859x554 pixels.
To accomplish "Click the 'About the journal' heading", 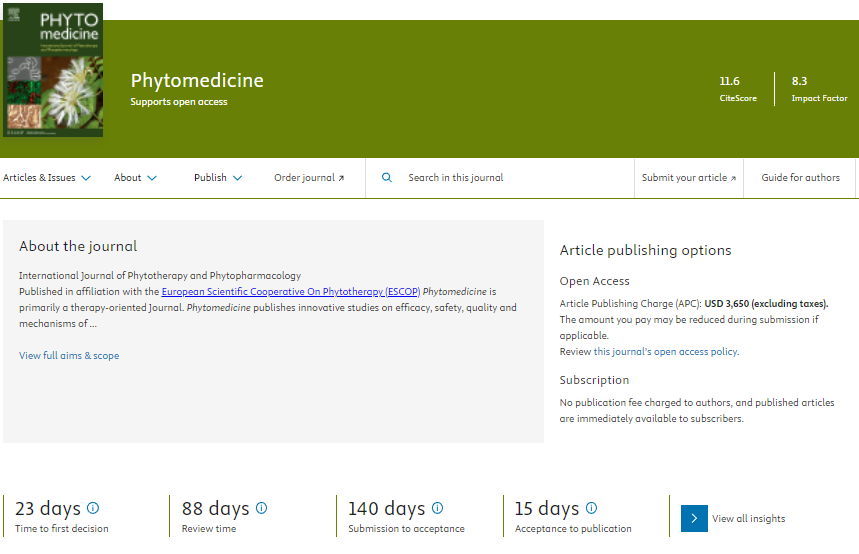I will point(78,246).
